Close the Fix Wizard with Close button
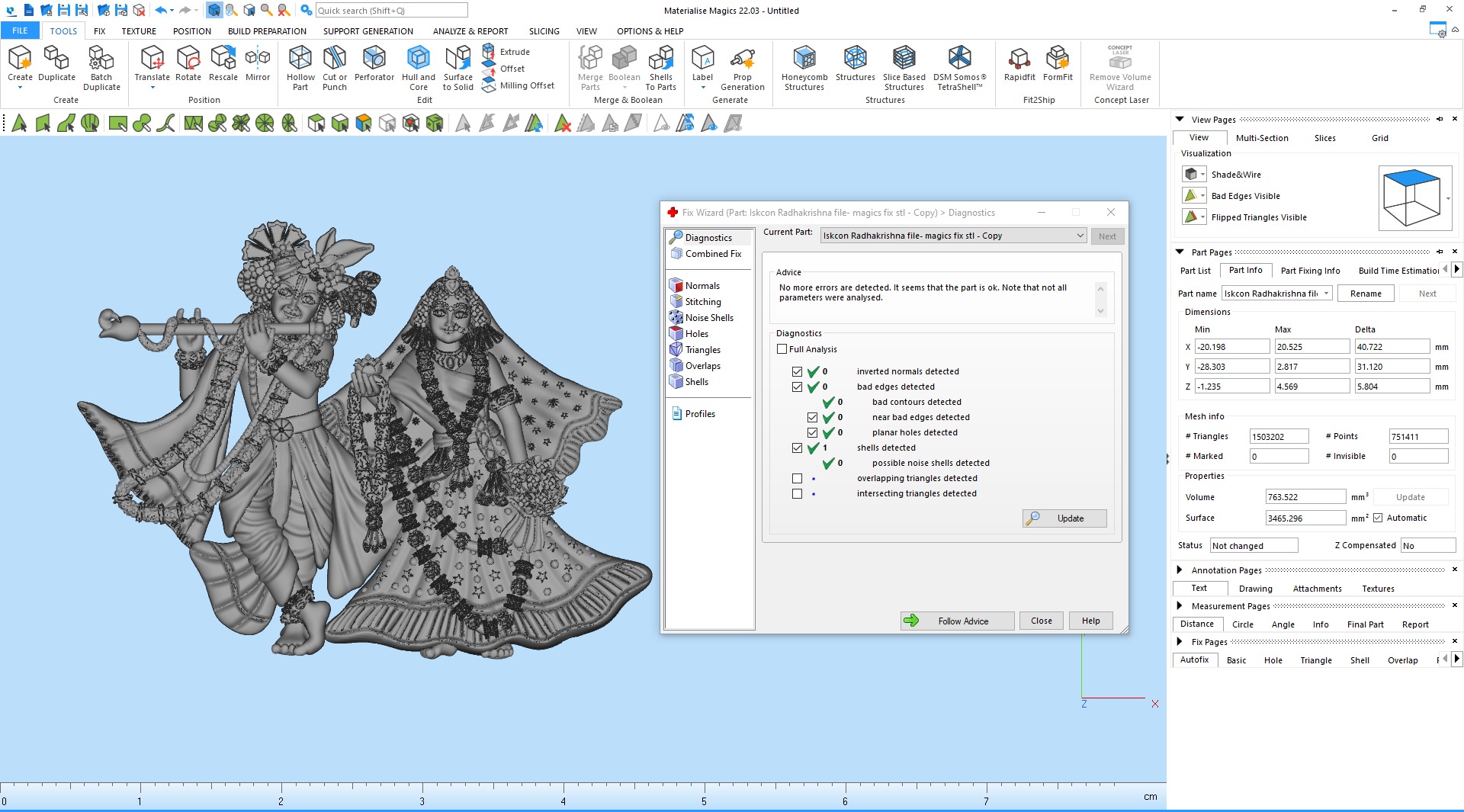The image size is (1464, 812). [1041, 621]
